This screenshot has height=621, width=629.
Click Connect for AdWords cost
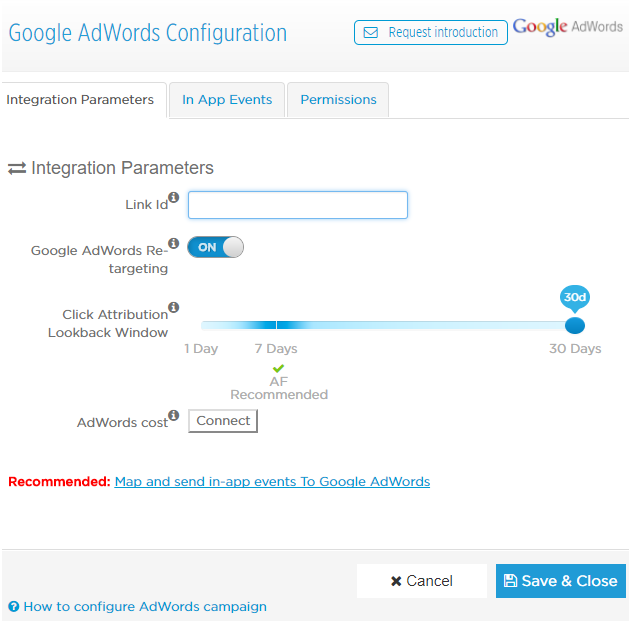pos(223,421)
